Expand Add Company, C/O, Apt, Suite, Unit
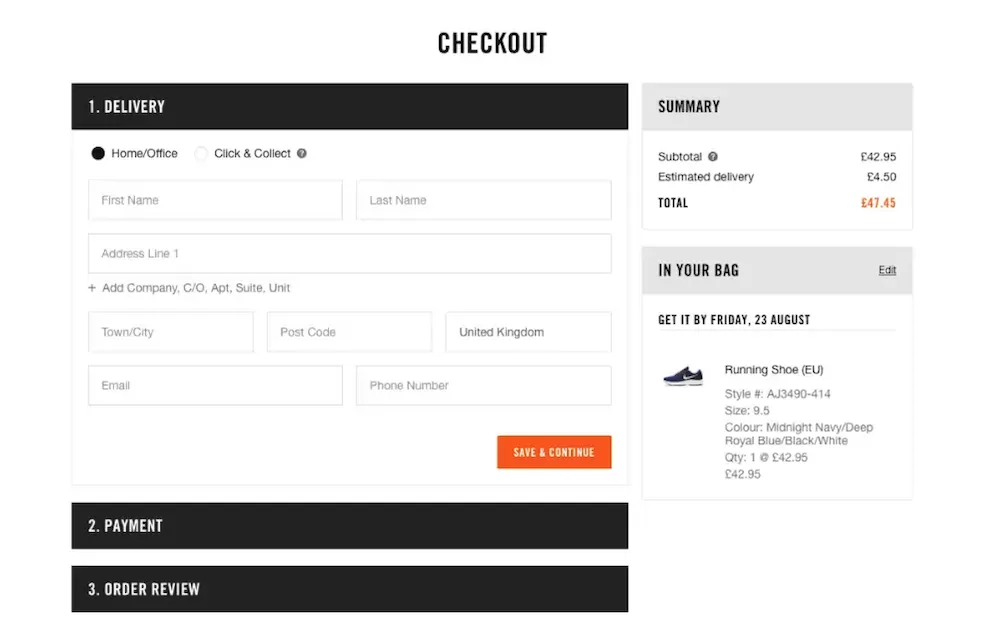The width and height of the screenshot is (1000, 632). 196,288
